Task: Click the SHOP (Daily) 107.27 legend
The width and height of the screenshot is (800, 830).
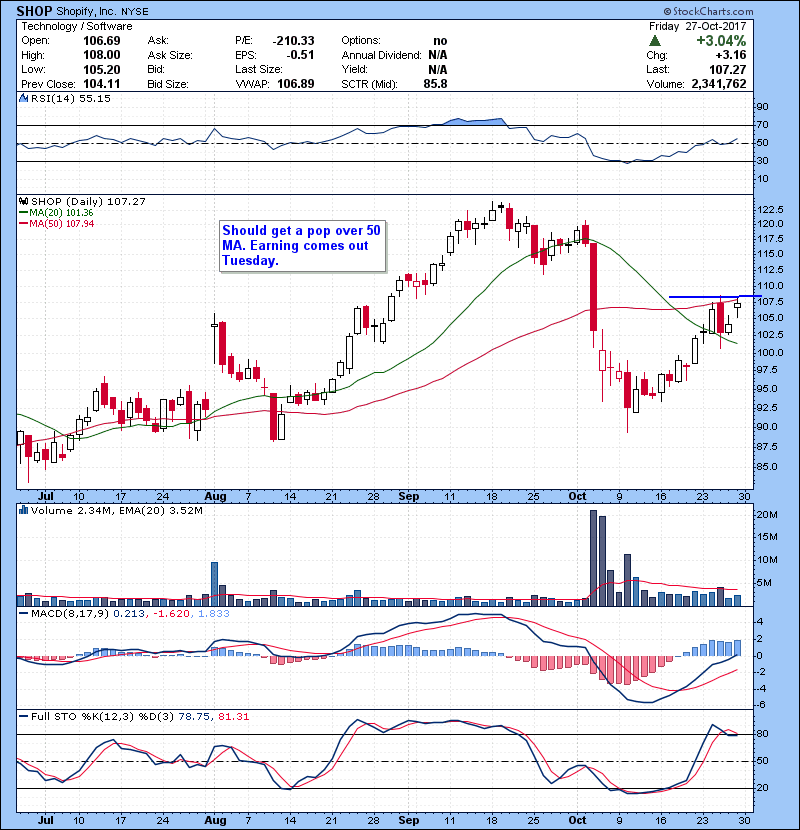Action: pyautogui.click(x=88, y=201)
